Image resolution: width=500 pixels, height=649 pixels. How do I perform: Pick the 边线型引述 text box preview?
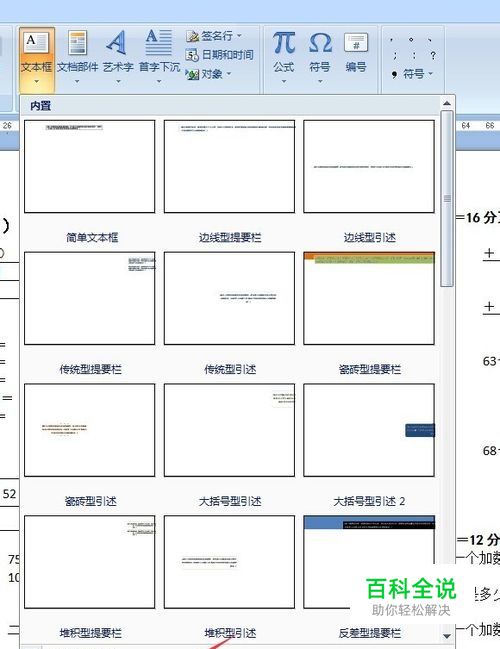(x=369, y=166)
